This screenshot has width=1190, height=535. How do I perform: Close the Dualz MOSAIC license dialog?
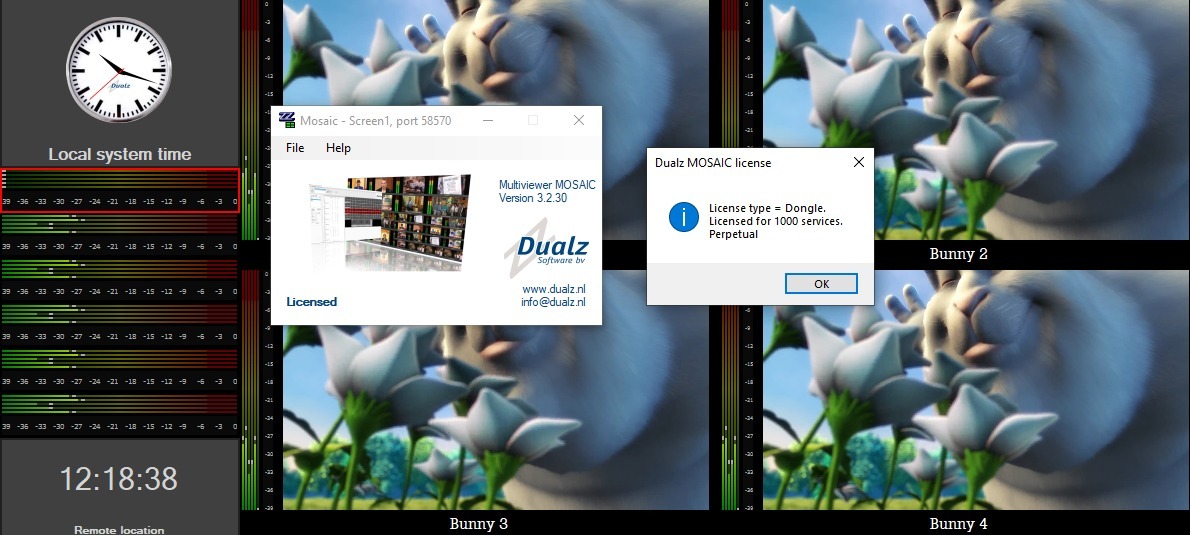click(858, 162)
